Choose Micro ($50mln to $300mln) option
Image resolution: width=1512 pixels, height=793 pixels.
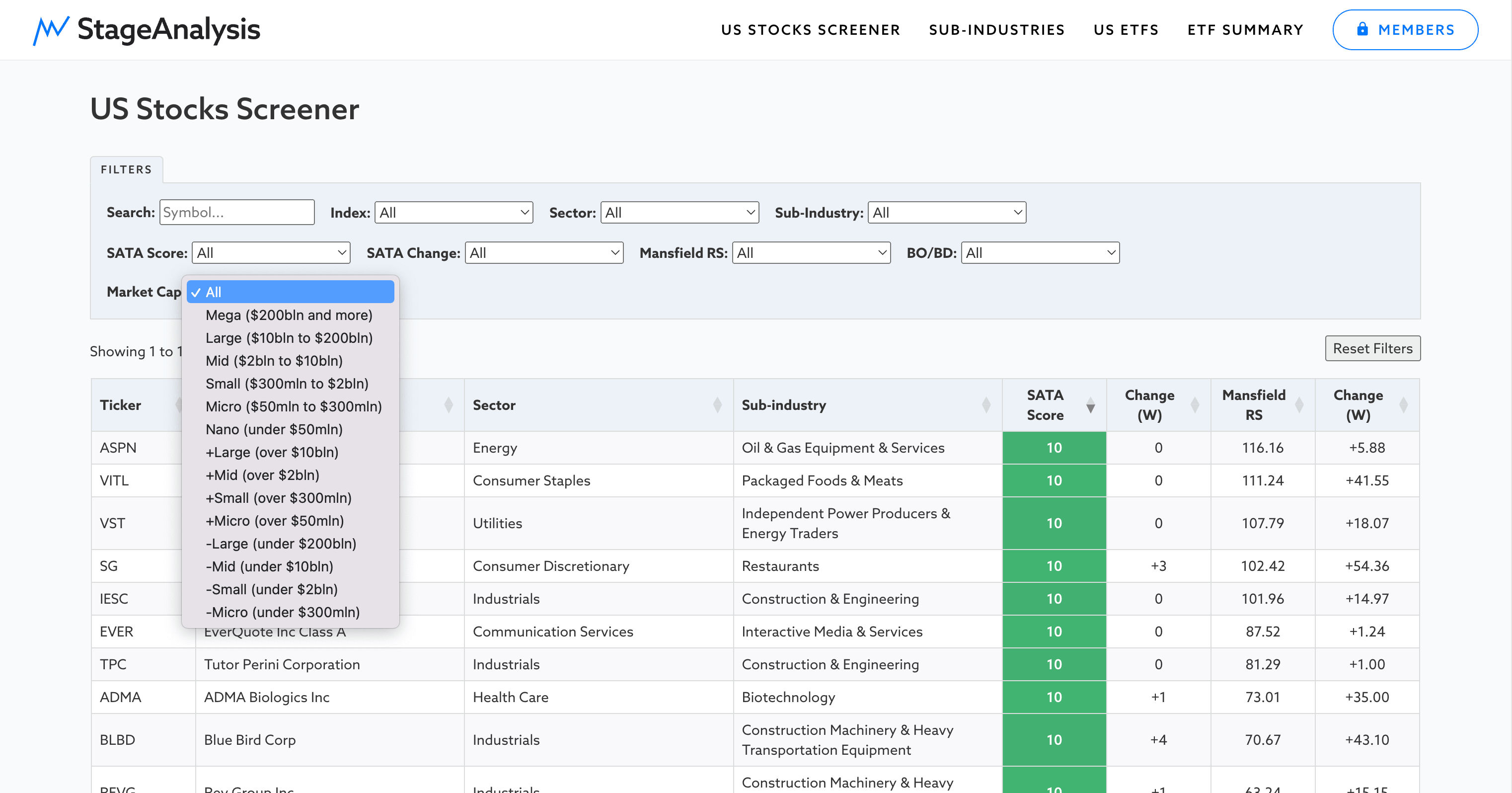click(x=291, y=407)
